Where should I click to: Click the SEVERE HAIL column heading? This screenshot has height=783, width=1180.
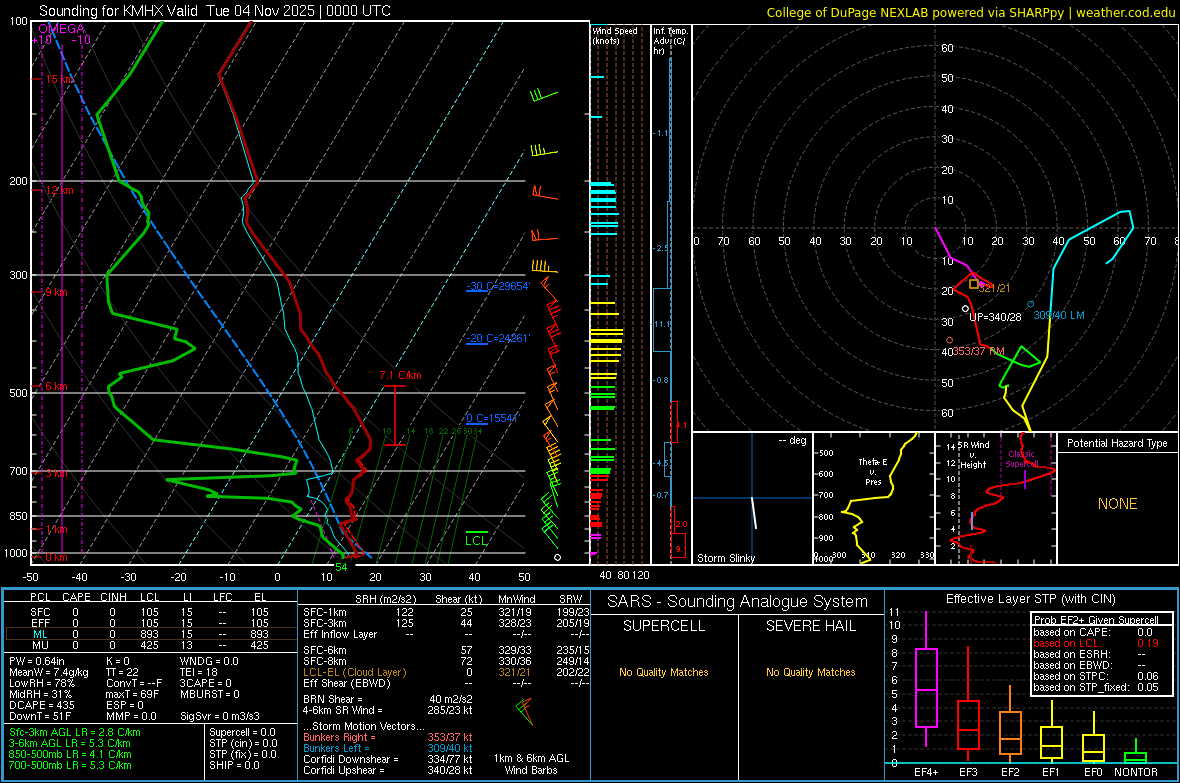(x=810, y=626)
